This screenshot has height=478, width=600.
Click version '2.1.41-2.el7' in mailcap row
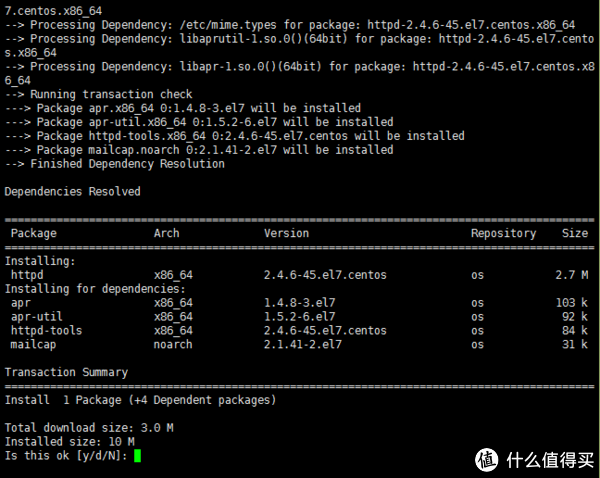(x=303, y=344)
